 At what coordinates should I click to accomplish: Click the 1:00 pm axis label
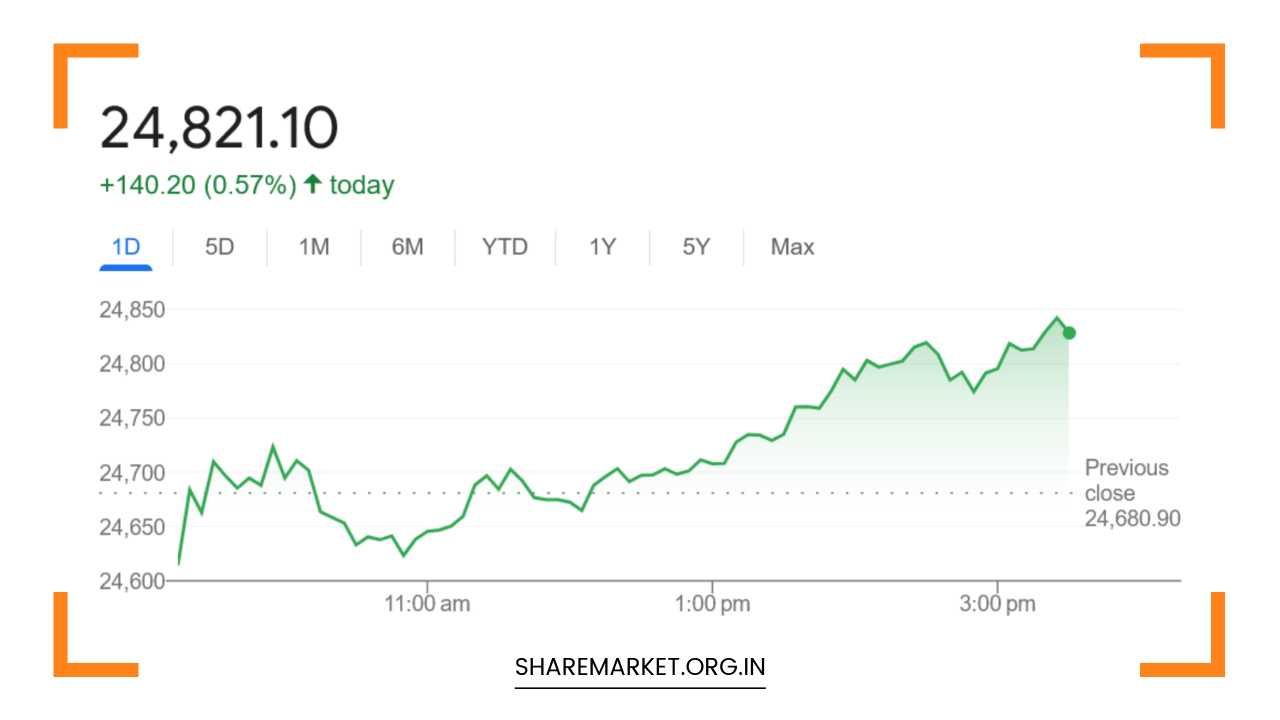[713, 603]
